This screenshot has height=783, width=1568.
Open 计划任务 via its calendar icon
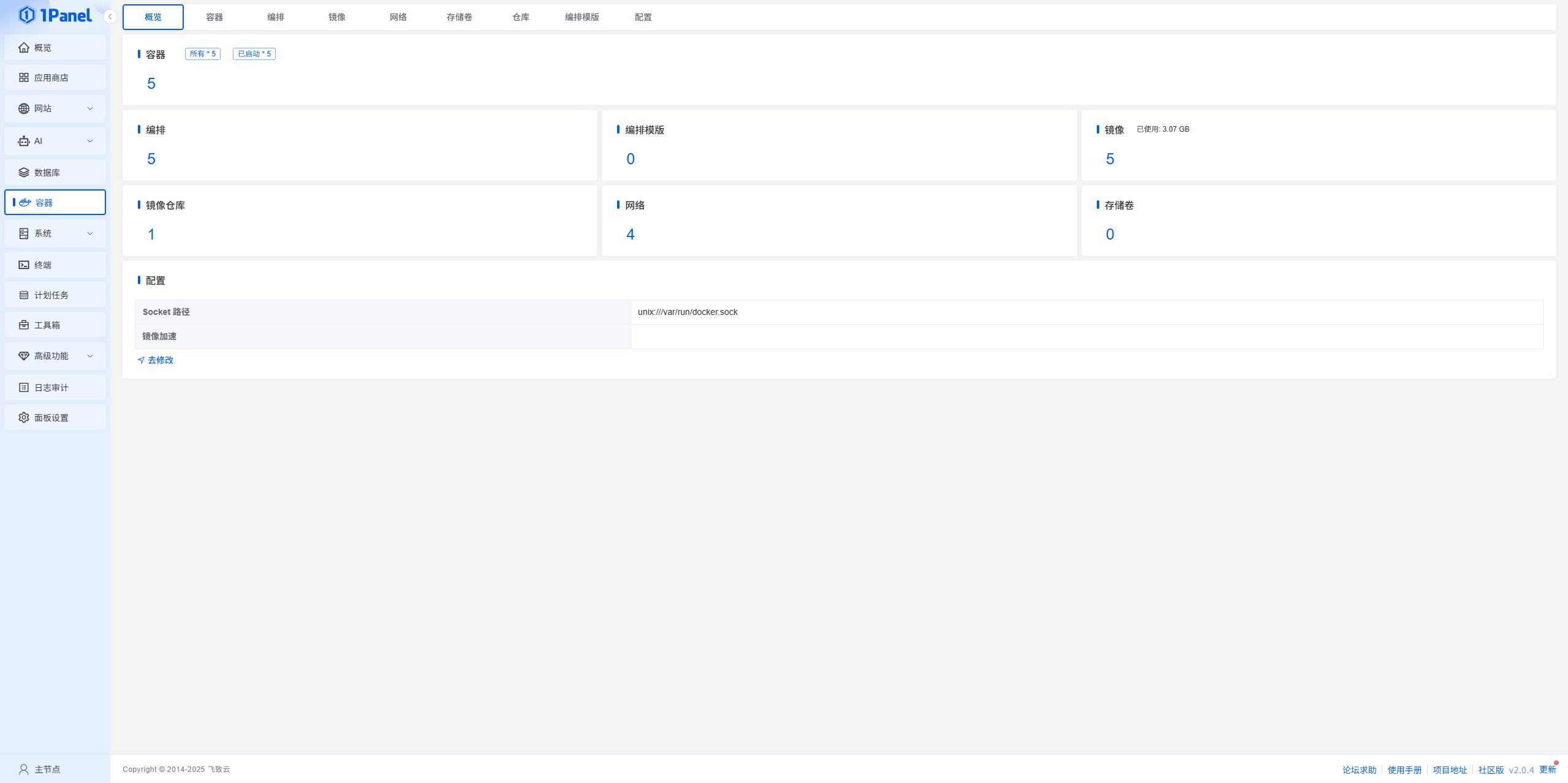[x=23, y=294]
